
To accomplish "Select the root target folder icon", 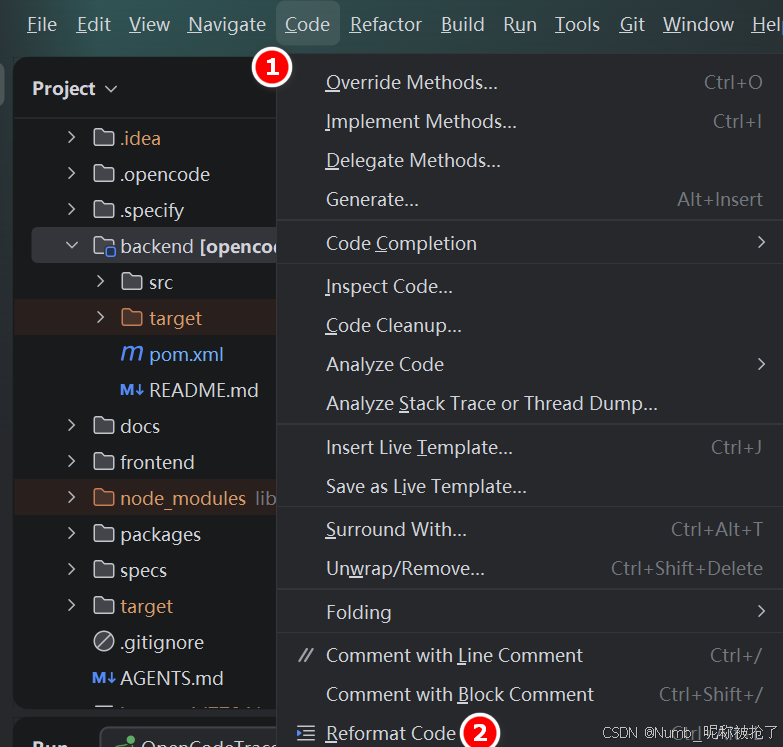I will [104, 605].
